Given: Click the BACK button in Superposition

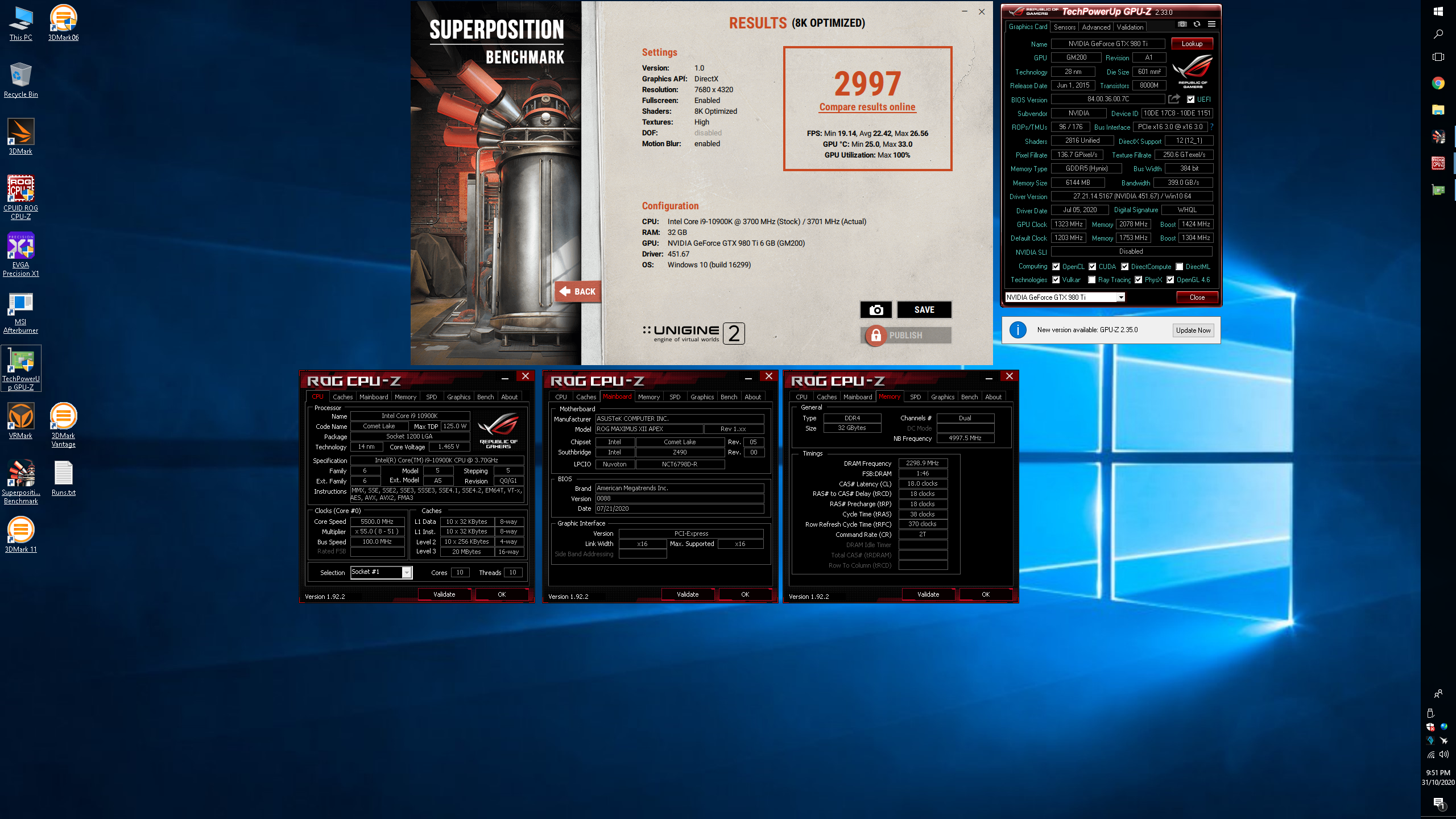Looking at the screenshot, I should (x=578, y=292).
